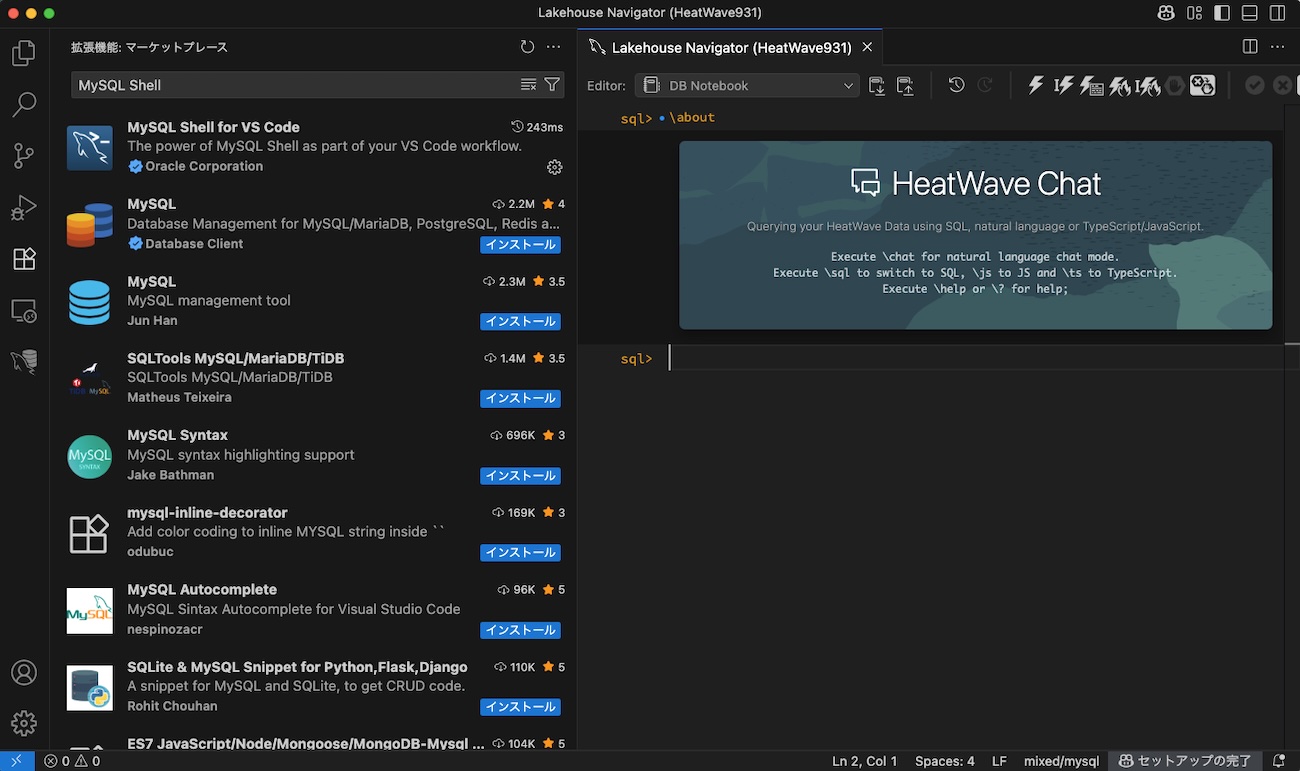Screen dimensions: 1300x771
Task: Close the Lakehouse Navigator tab
Action: [867, 47]
